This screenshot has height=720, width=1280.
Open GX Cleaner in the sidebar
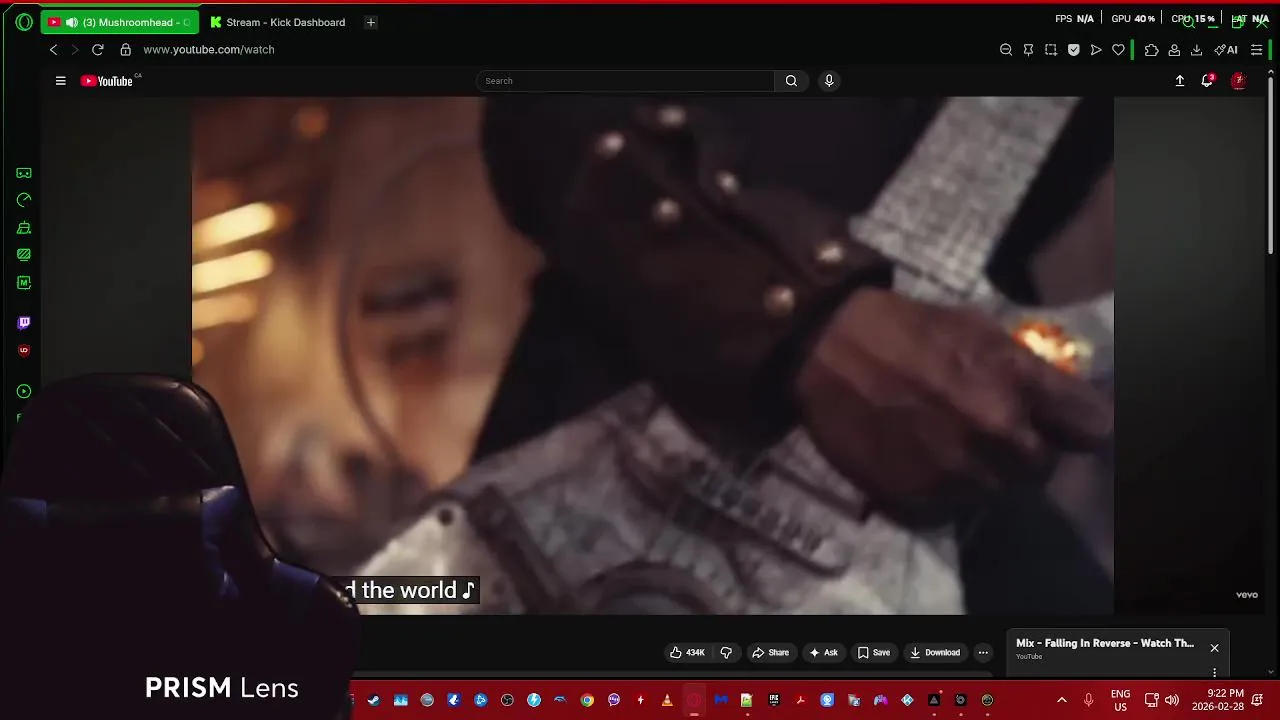[24, 228]
